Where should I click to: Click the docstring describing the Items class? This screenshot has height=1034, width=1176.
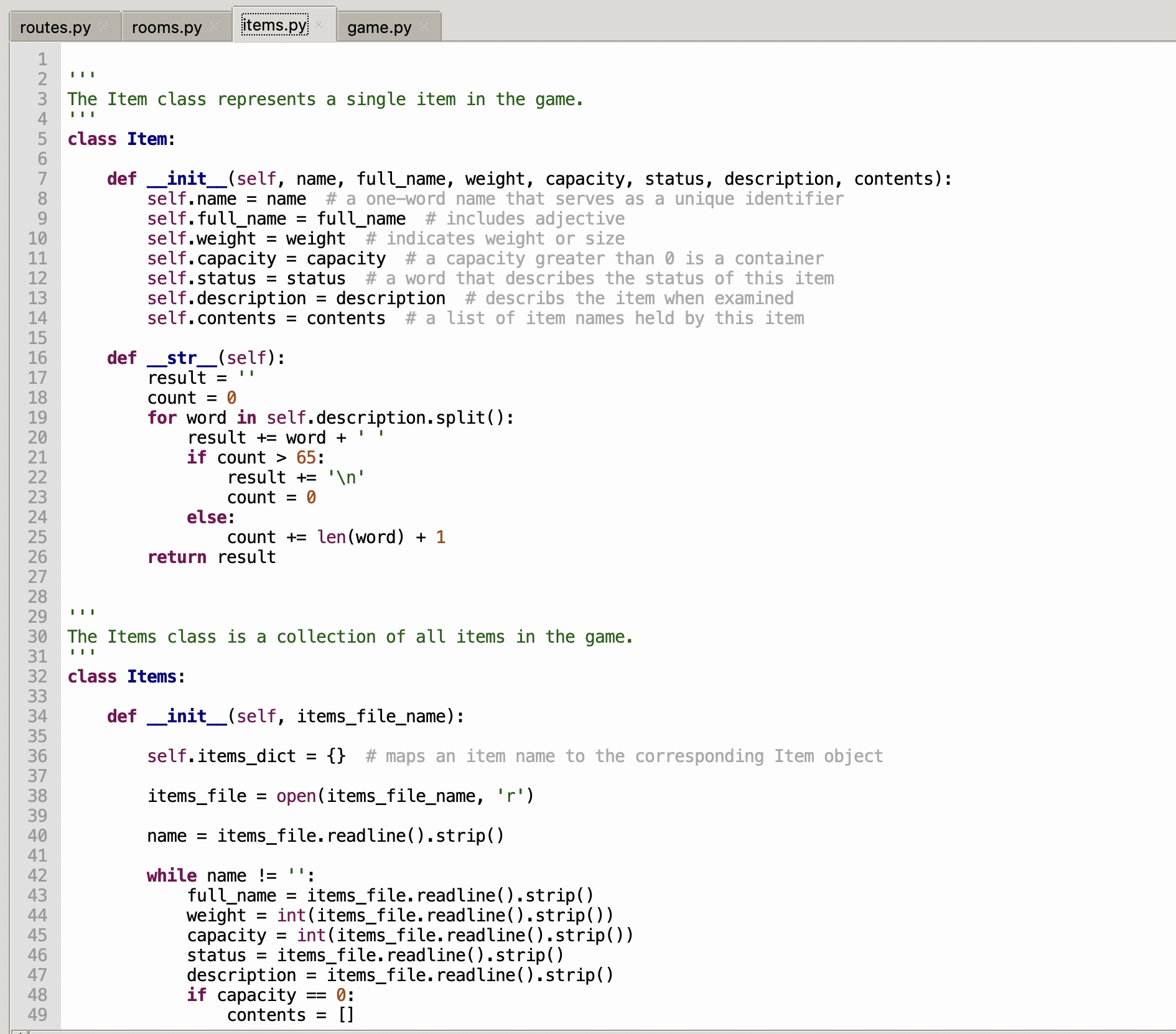[348, 636]
